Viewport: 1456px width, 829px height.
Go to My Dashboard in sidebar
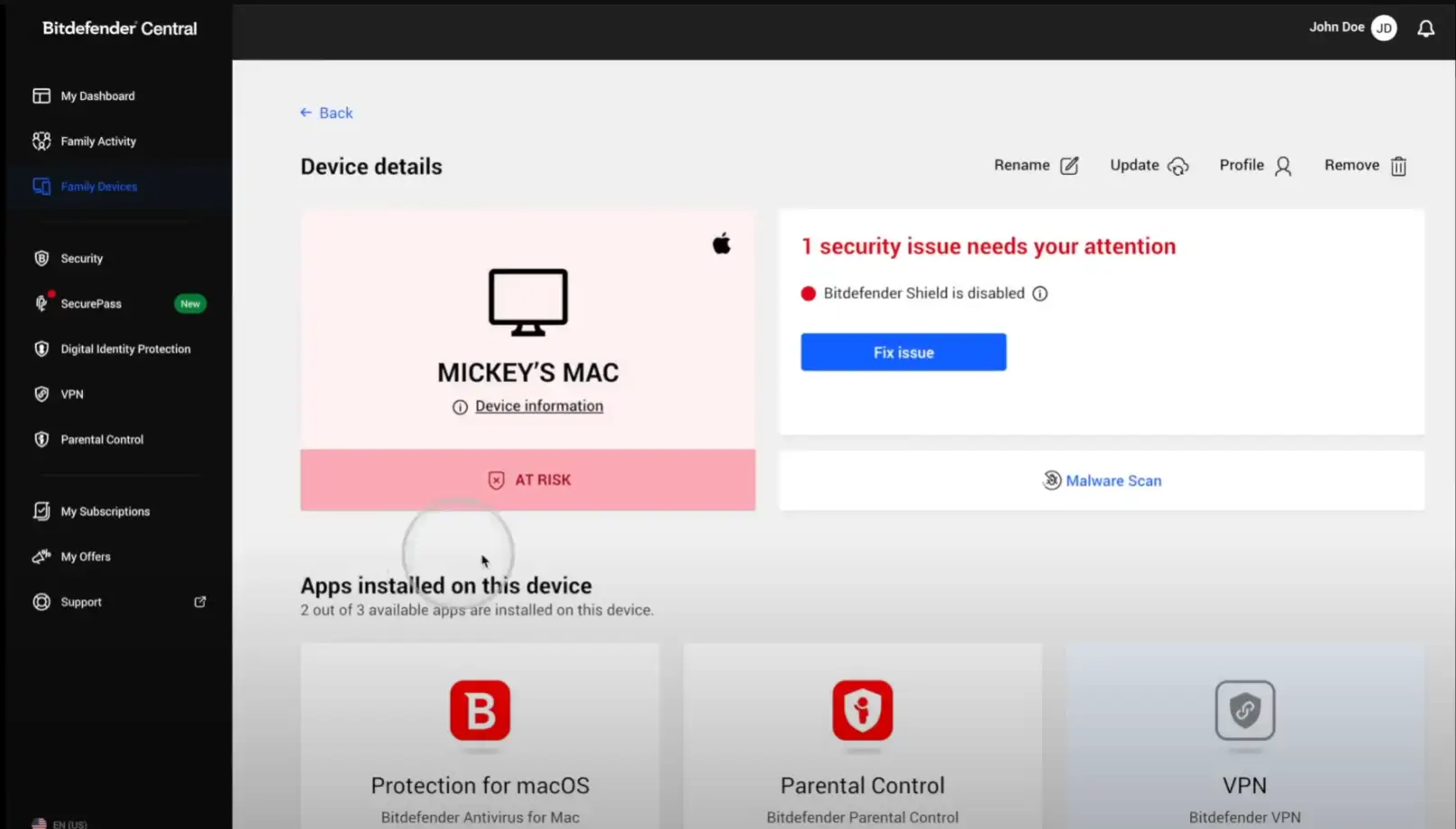(97, 96)
